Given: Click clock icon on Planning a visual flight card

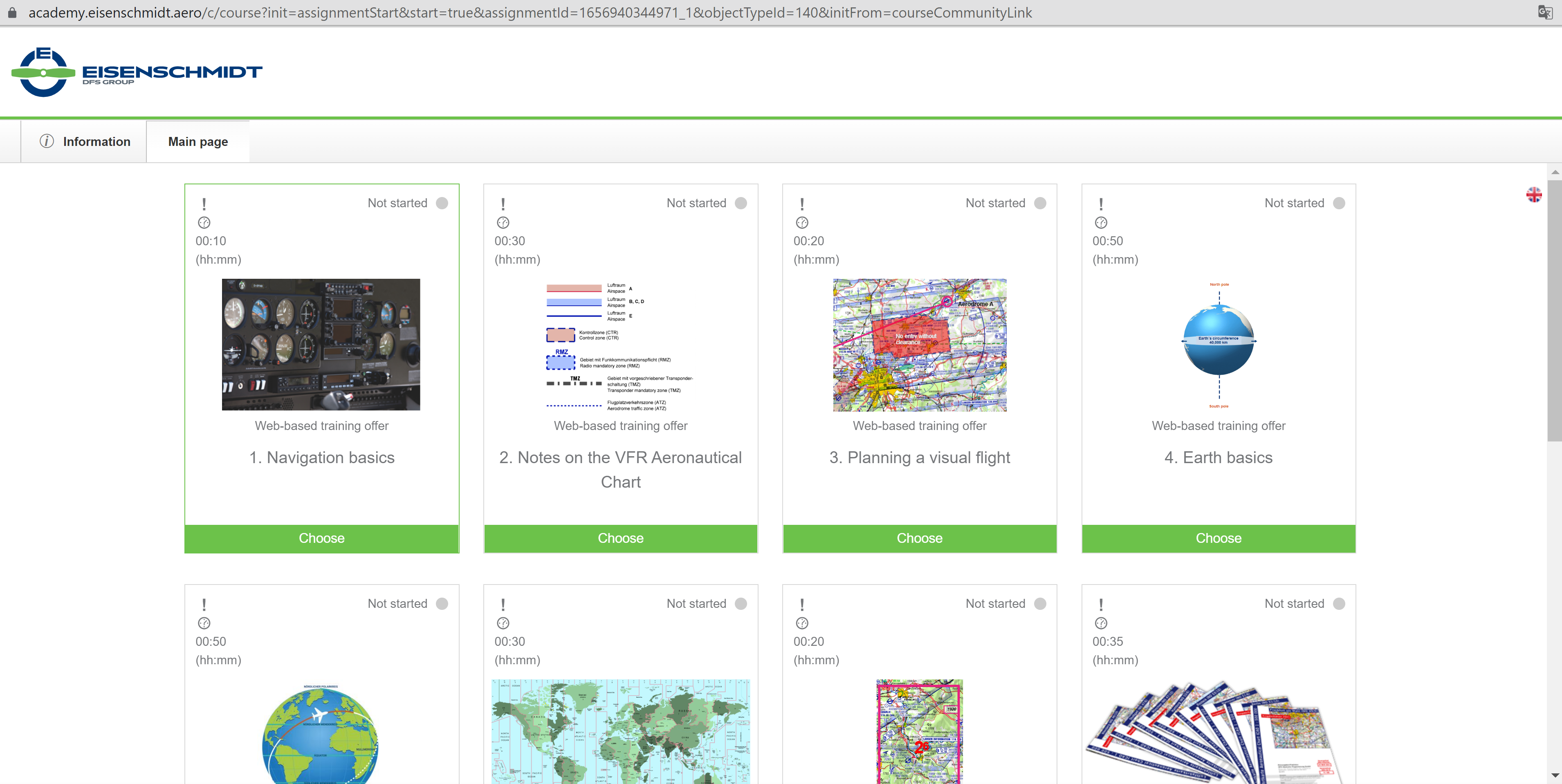Looking at the screenshot, I should [802, 222].
